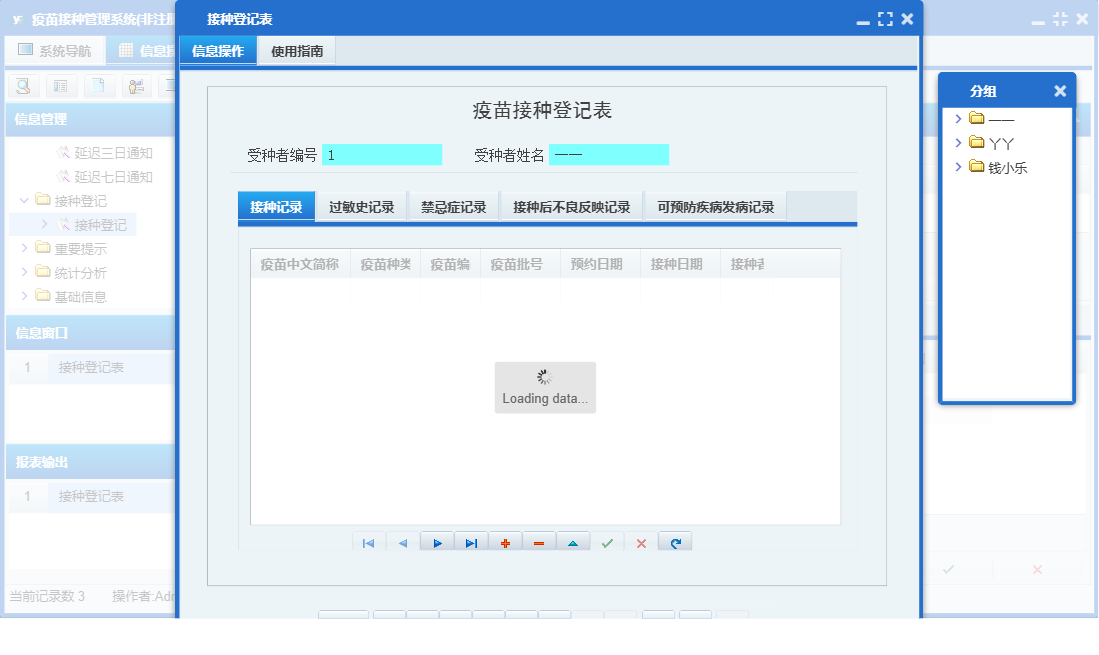Refresh the record grid with the refresh icon
Viewport: 1099px width, 655px height.
point(675,541)
